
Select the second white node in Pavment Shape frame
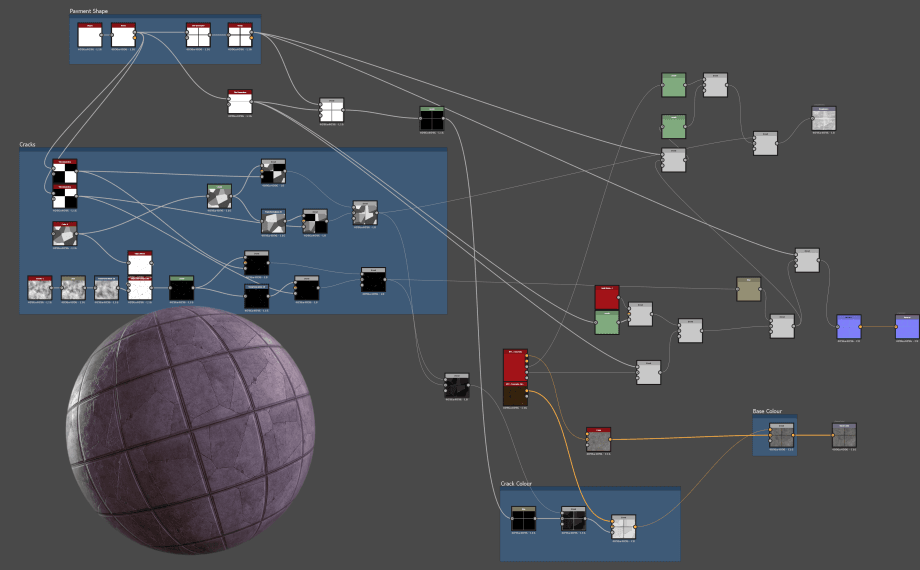tap(123, 35)
